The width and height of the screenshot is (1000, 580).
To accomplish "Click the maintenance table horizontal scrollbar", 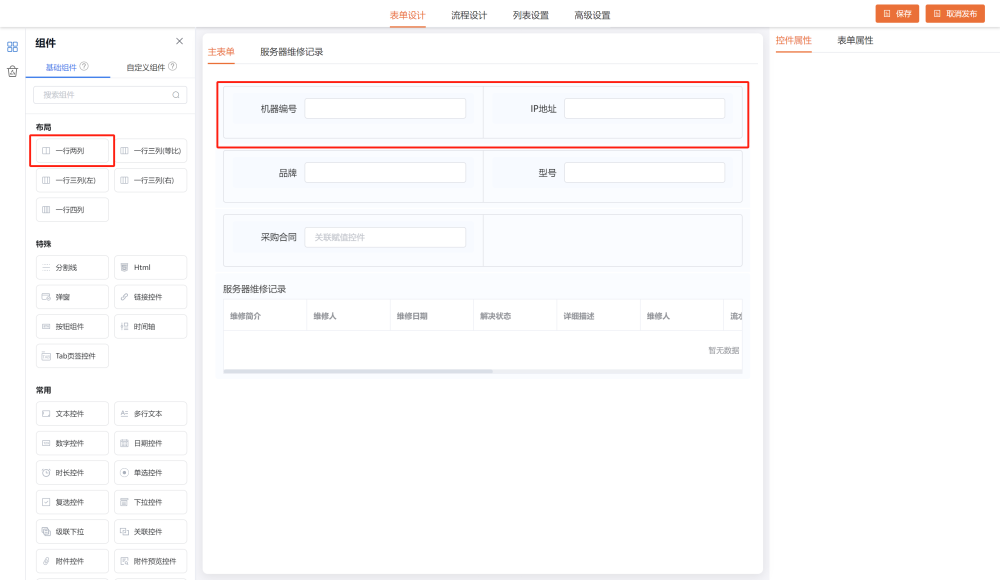I will (x=358, y=371).
